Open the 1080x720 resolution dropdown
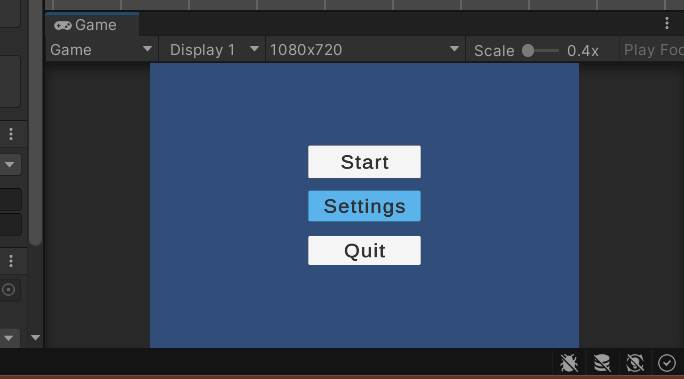The width and height of the screenshot is (684, 379). pyautogui.click(x=365, y=50)
